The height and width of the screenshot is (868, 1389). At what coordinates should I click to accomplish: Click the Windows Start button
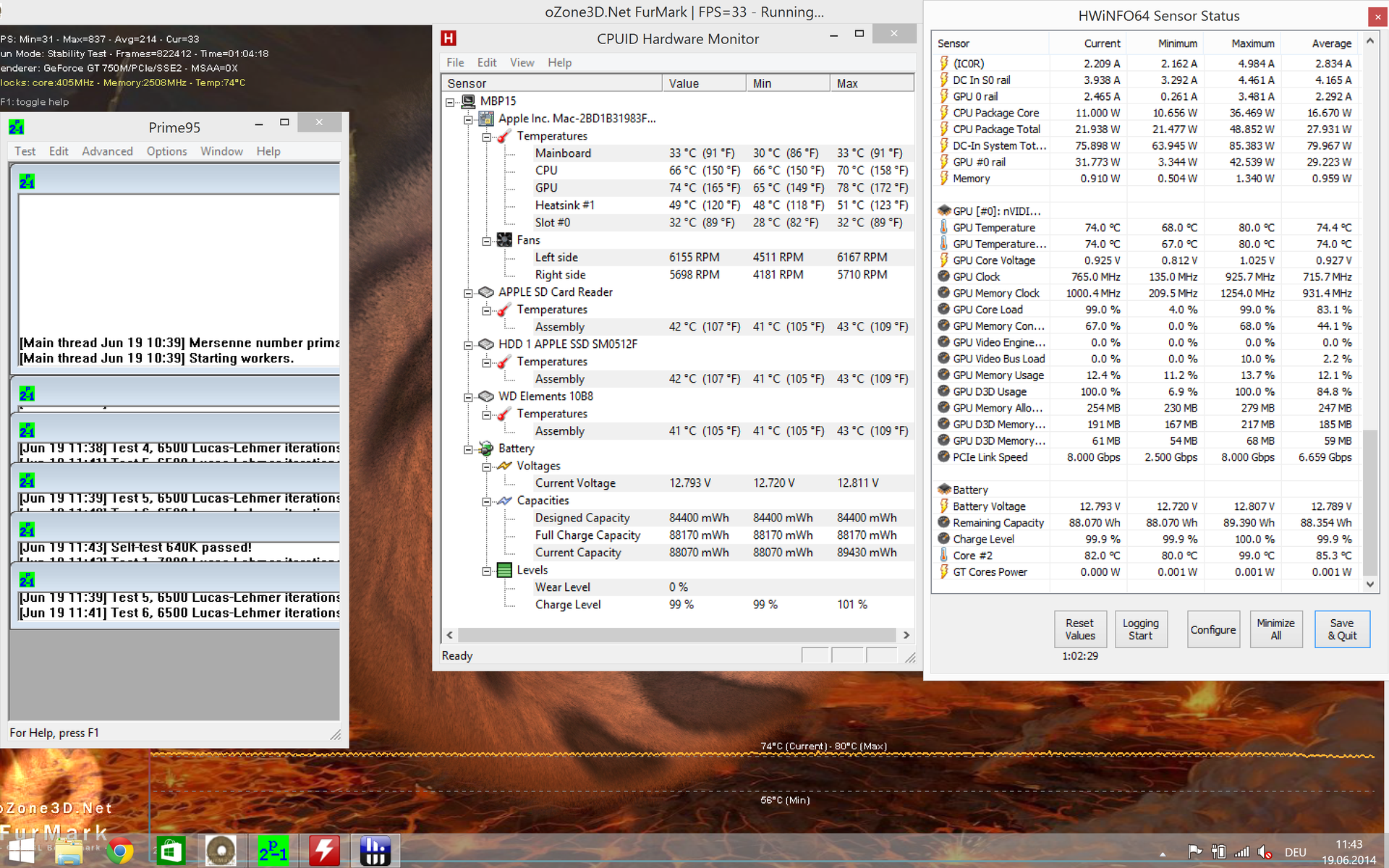click(x=20, y=851)
